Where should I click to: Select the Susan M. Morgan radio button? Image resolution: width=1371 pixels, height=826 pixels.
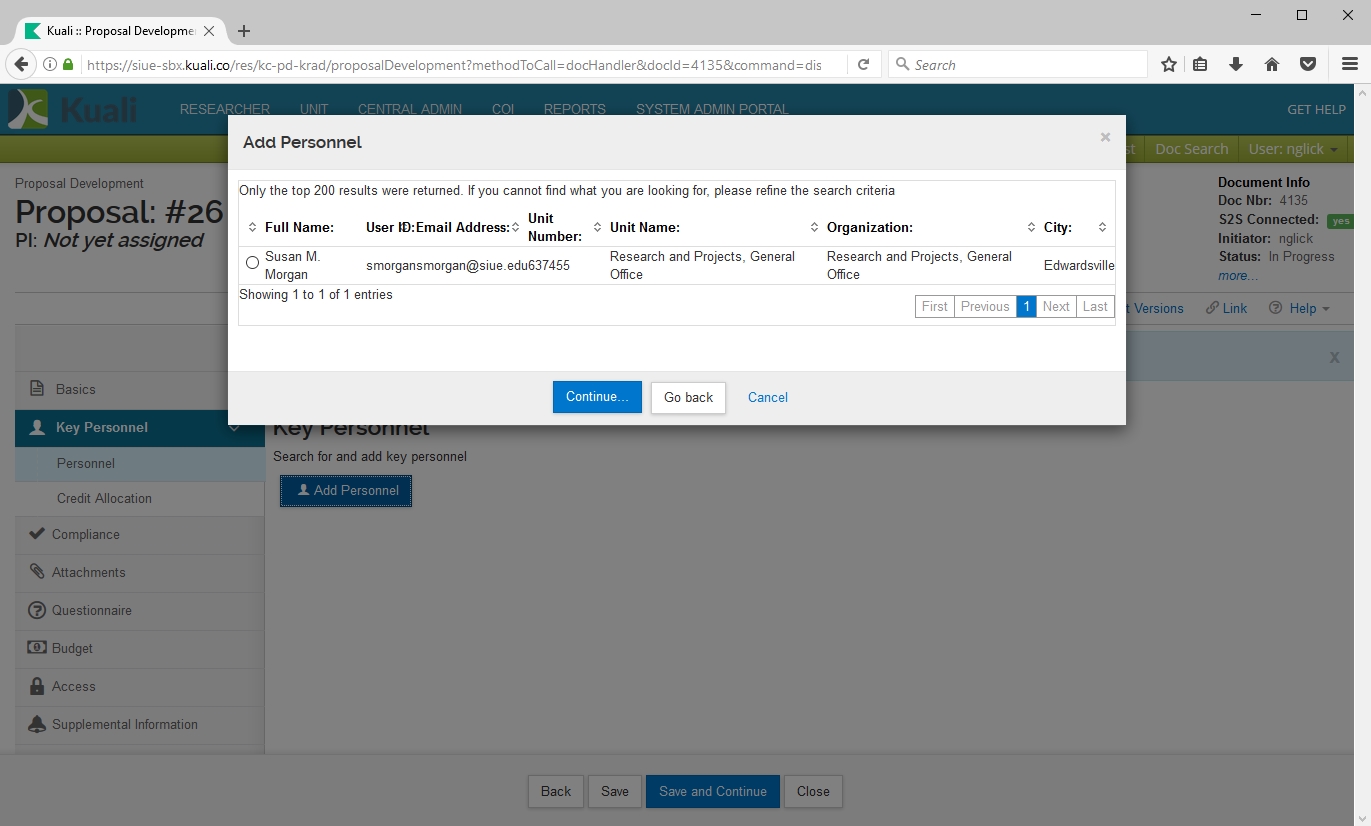click(252, 263)
